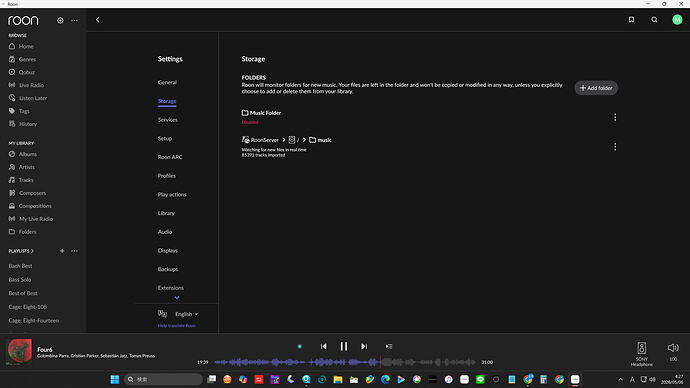Open settings gear icon next to Roon logo
690x388 pixels.
tap(60, 20)
